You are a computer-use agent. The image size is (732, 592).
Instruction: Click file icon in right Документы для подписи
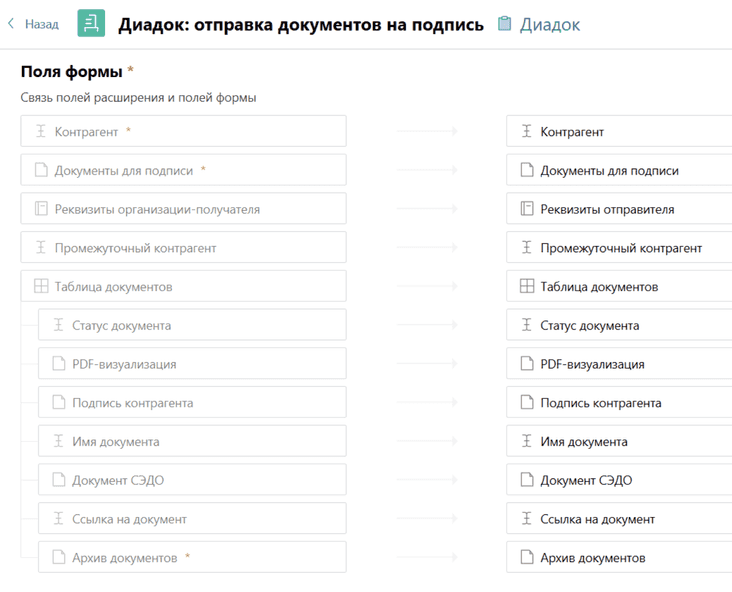click(527, 170)
